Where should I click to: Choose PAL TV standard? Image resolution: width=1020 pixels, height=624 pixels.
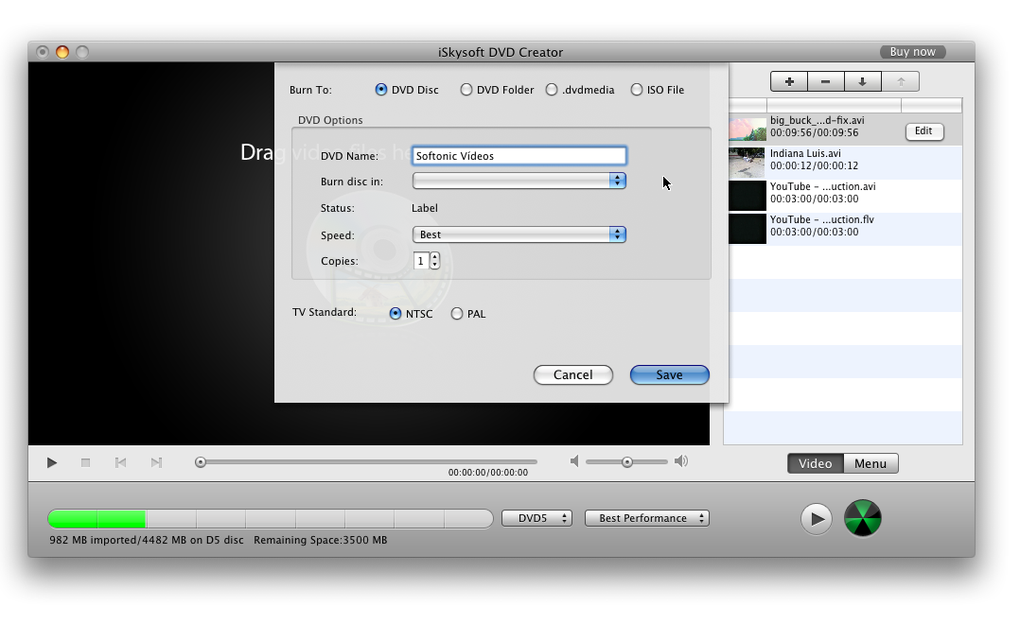click(x=457, y=314)
